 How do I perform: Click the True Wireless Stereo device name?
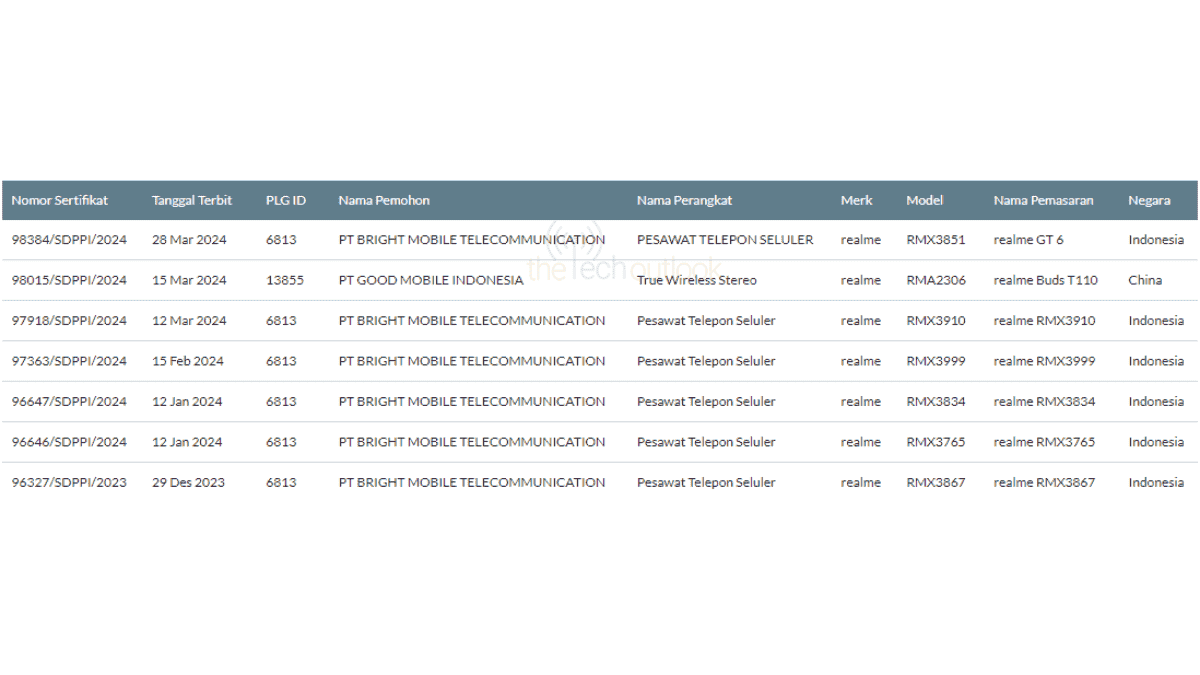pyautogui.click(x=696, y=280)
